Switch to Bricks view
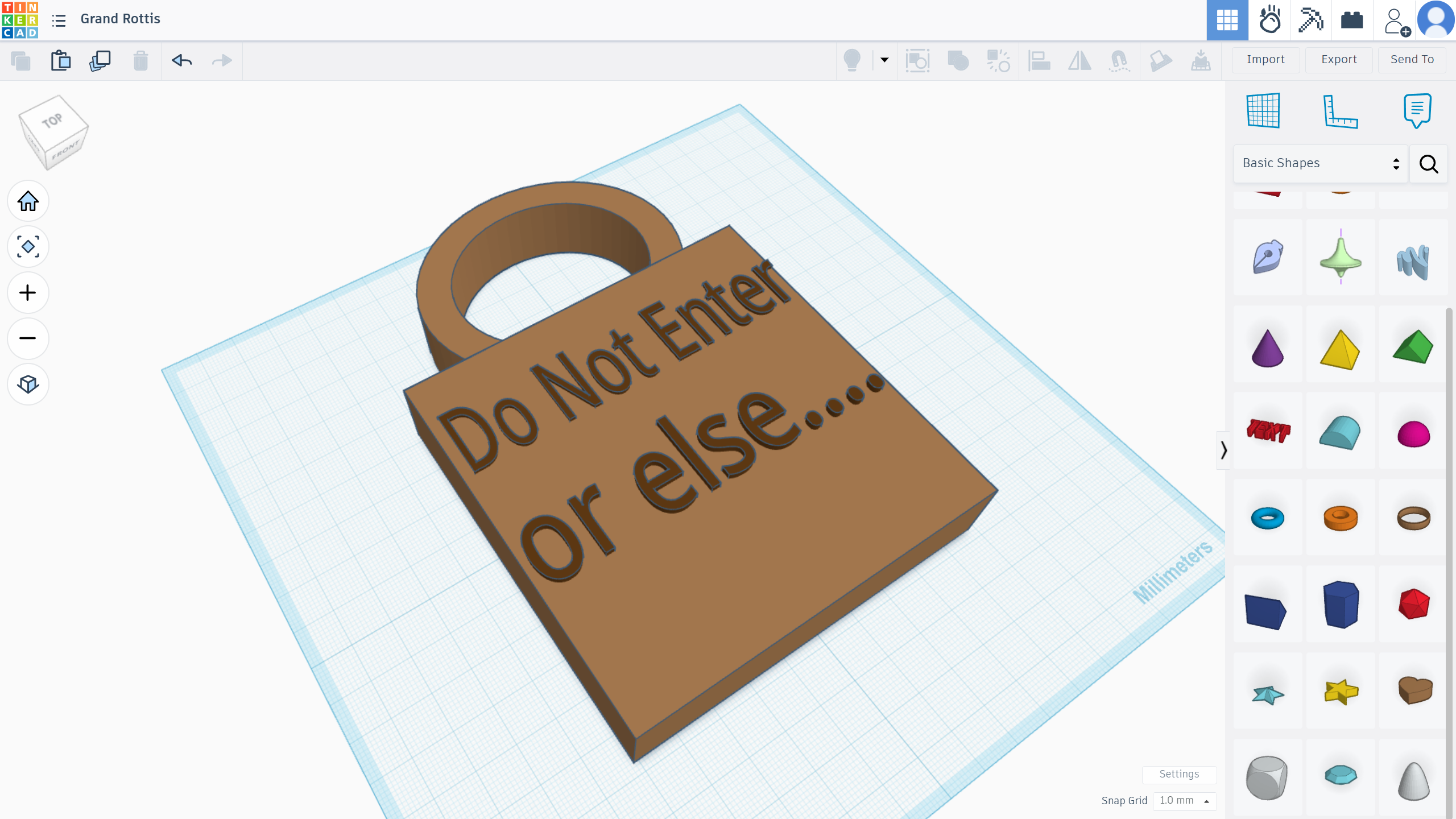The width and height of the screenshot is (1456, 819). click(1352, 20)
